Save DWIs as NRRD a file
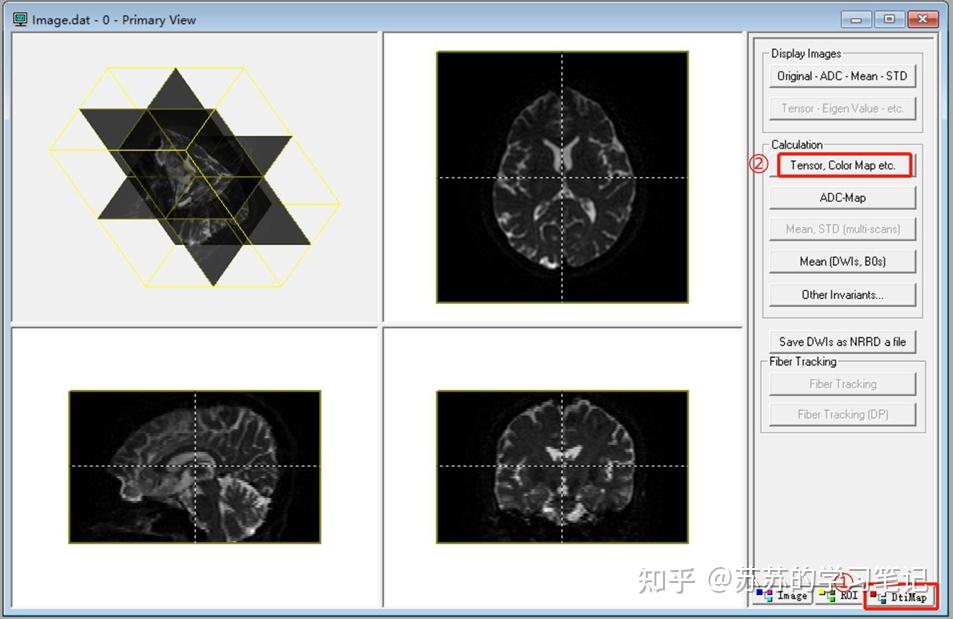Screen dimensions: 953x619 coord(842,341)
